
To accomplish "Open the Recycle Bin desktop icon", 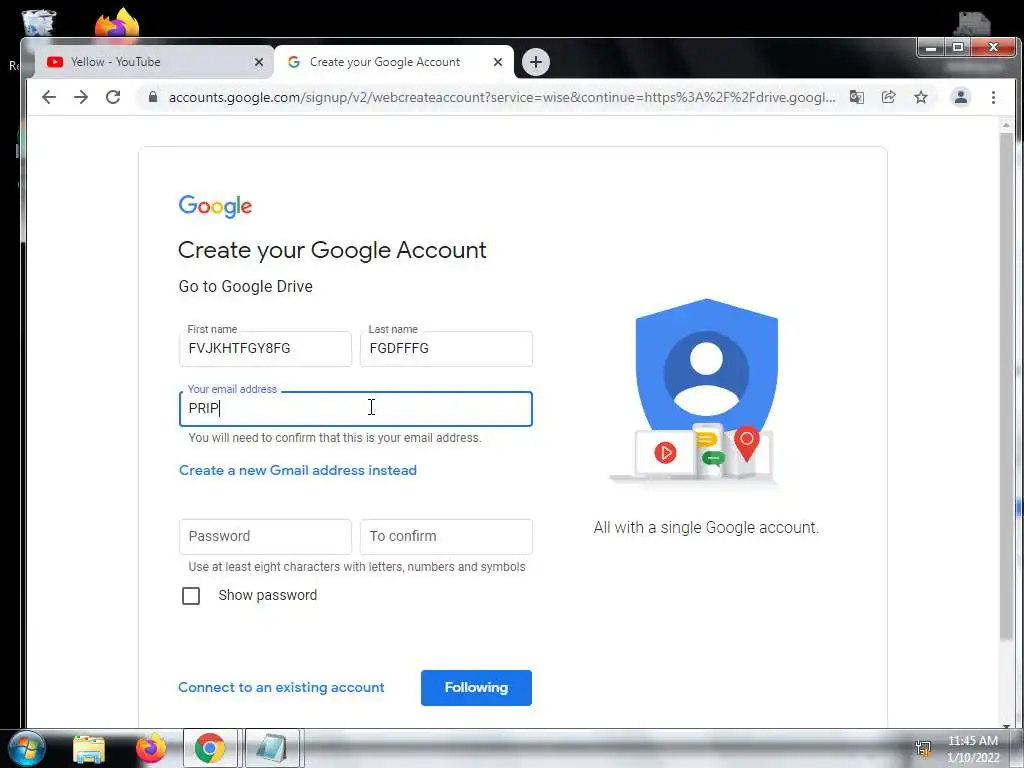I will 39,22.
